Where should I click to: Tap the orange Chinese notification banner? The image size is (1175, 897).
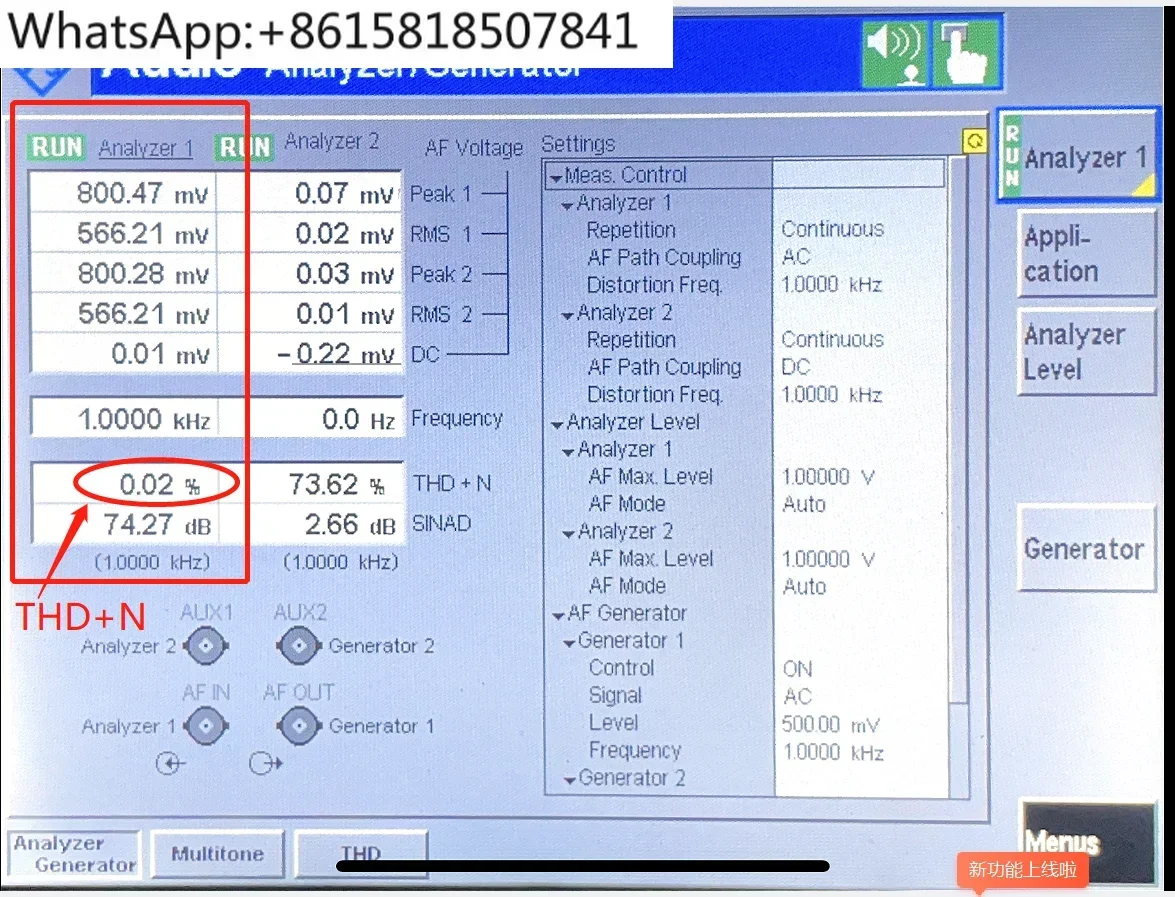(x=1022, y=869)
